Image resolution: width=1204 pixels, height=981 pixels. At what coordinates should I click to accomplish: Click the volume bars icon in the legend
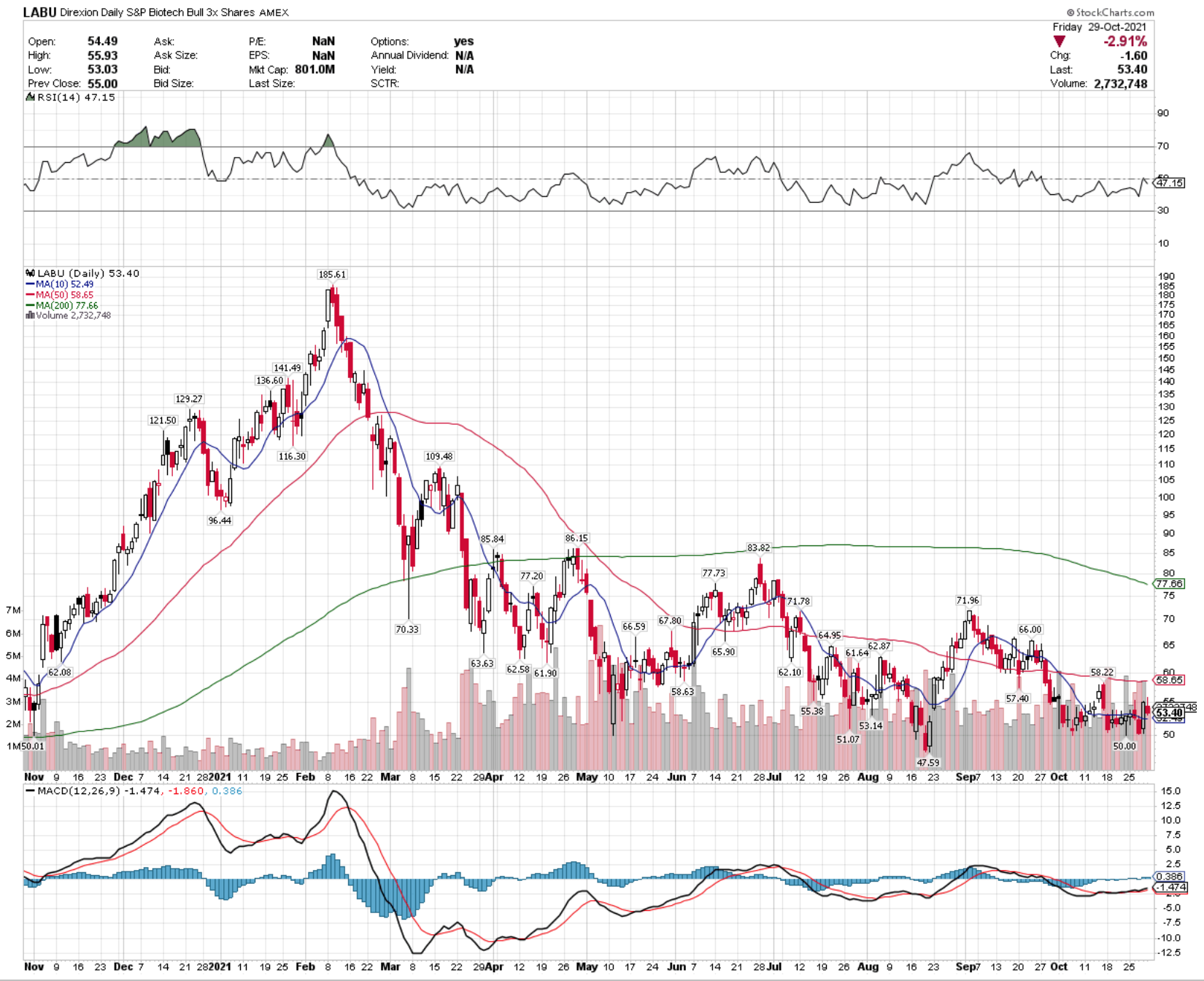(30, 315)
